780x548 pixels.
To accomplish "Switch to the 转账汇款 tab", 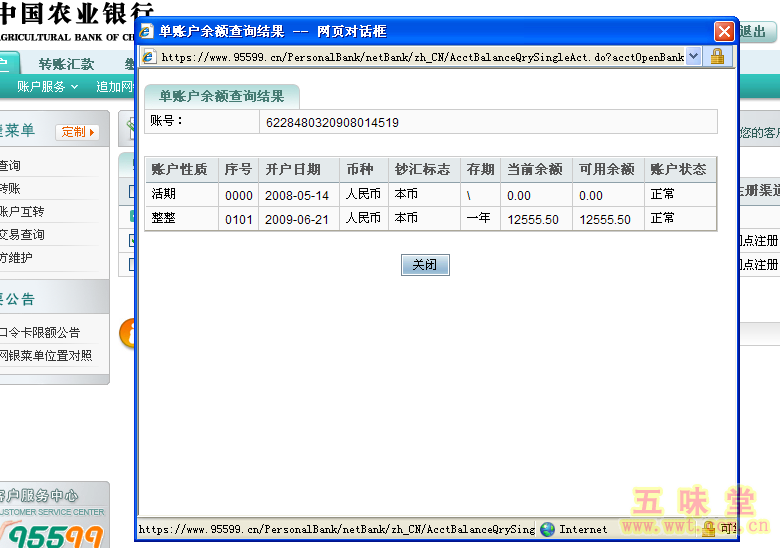I will tap(66, 64).
